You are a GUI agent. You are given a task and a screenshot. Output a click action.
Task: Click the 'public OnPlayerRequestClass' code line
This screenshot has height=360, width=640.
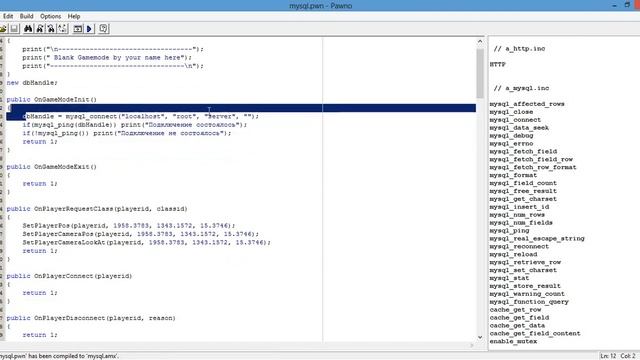tap(97, 209)
